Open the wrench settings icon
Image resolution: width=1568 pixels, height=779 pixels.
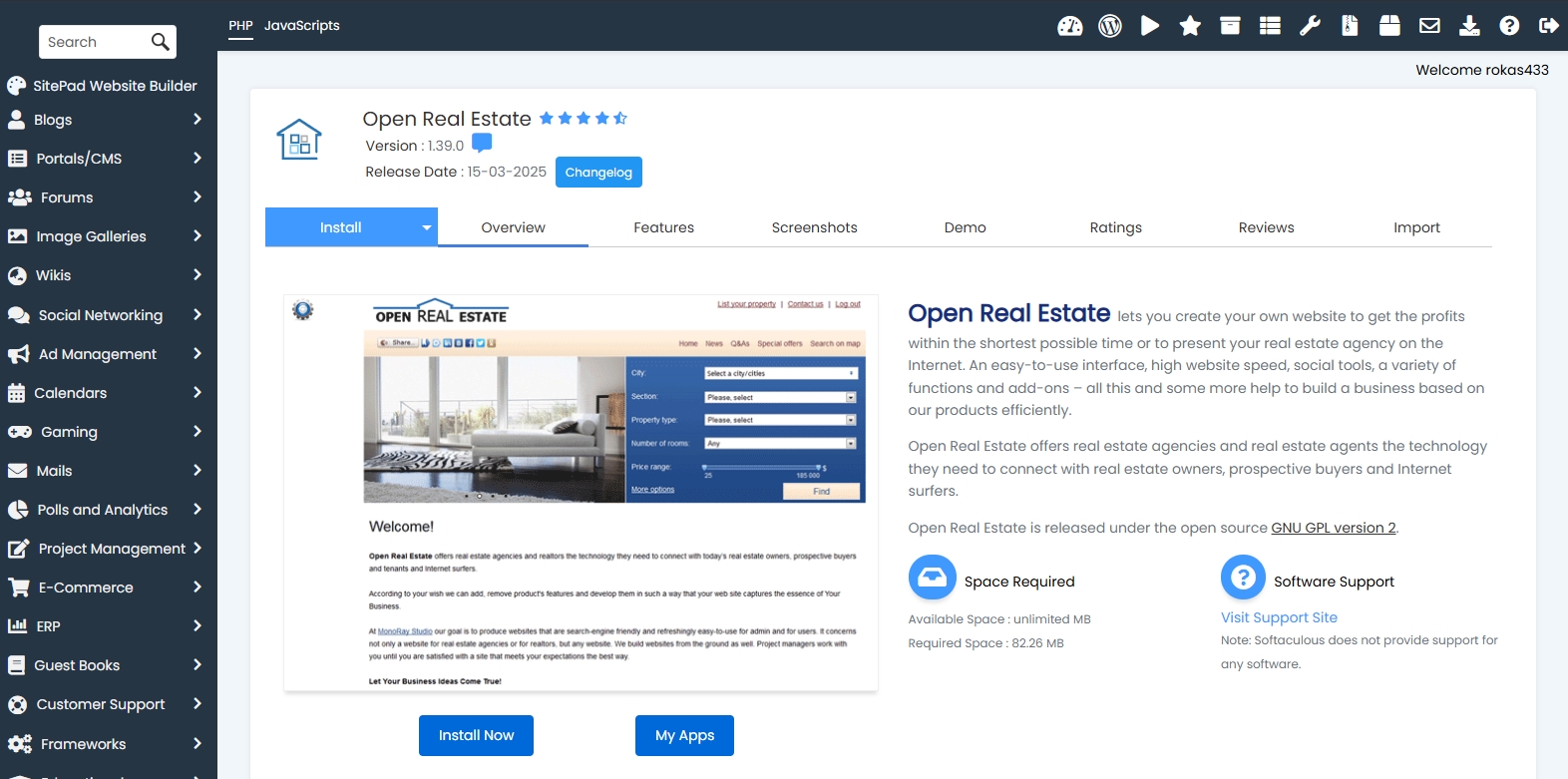[x=1310, y=26]
